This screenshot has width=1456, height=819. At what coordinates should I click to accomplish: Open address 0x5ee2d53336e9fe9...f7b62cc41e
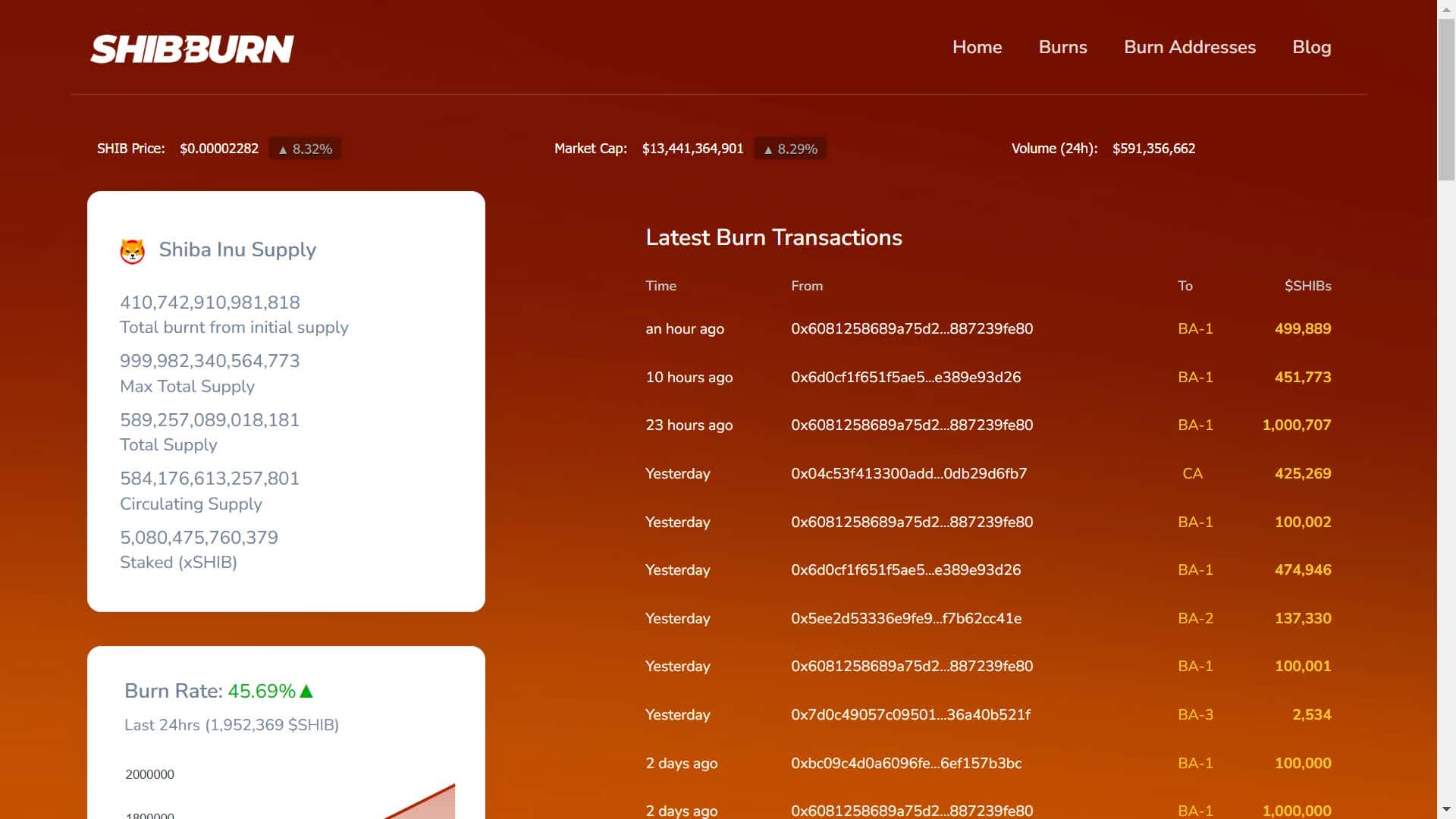906,618
